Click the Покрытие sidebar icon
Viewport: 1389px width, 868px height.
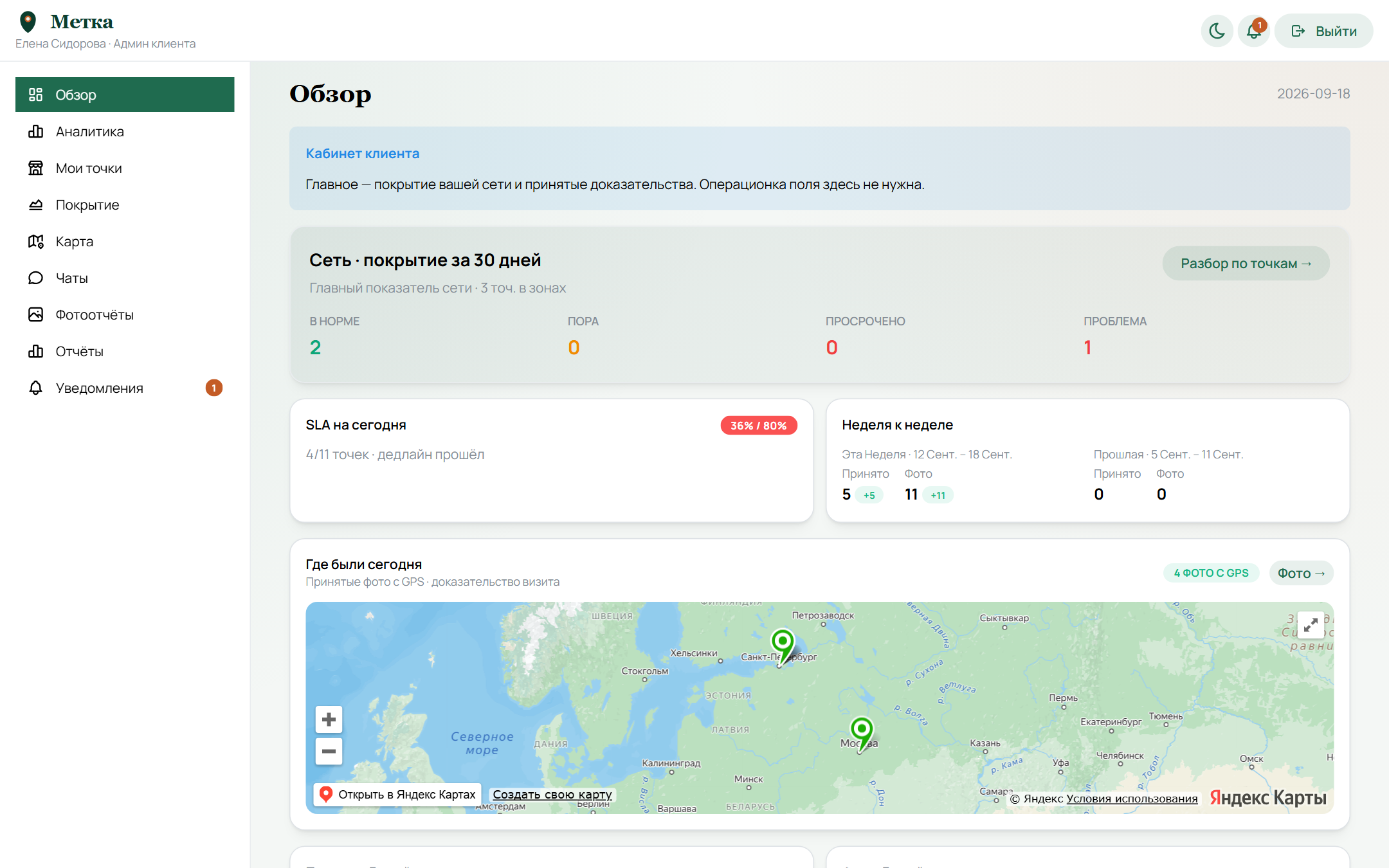[35, 204]
